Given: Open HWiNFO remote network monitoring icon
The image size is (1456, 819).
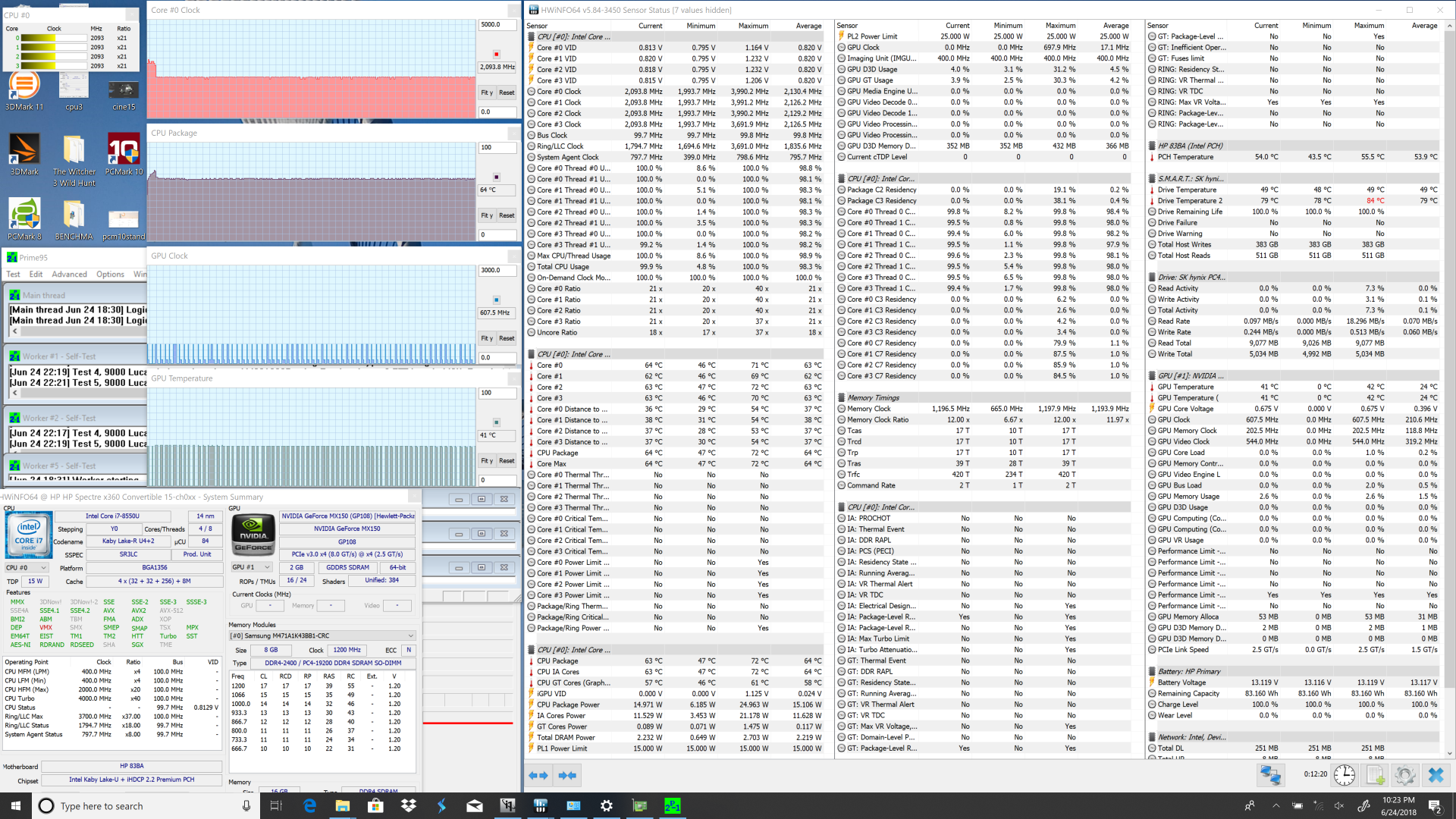Looking at the screenshot, I should pos(1270,775).
